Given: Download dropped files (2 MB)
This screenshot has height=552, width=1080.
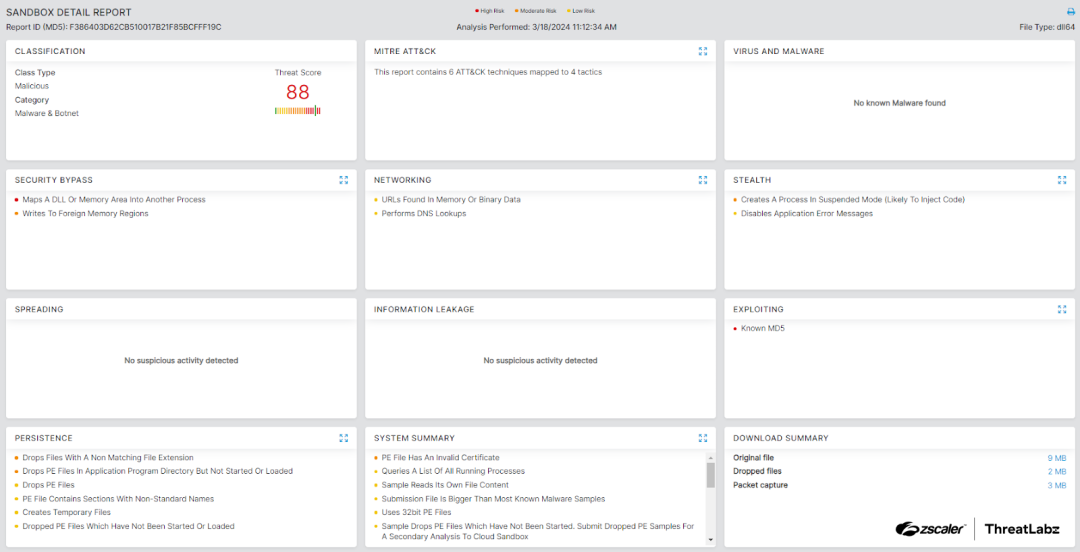Looking at the screenshot, I should click(x=1057, y=471).
